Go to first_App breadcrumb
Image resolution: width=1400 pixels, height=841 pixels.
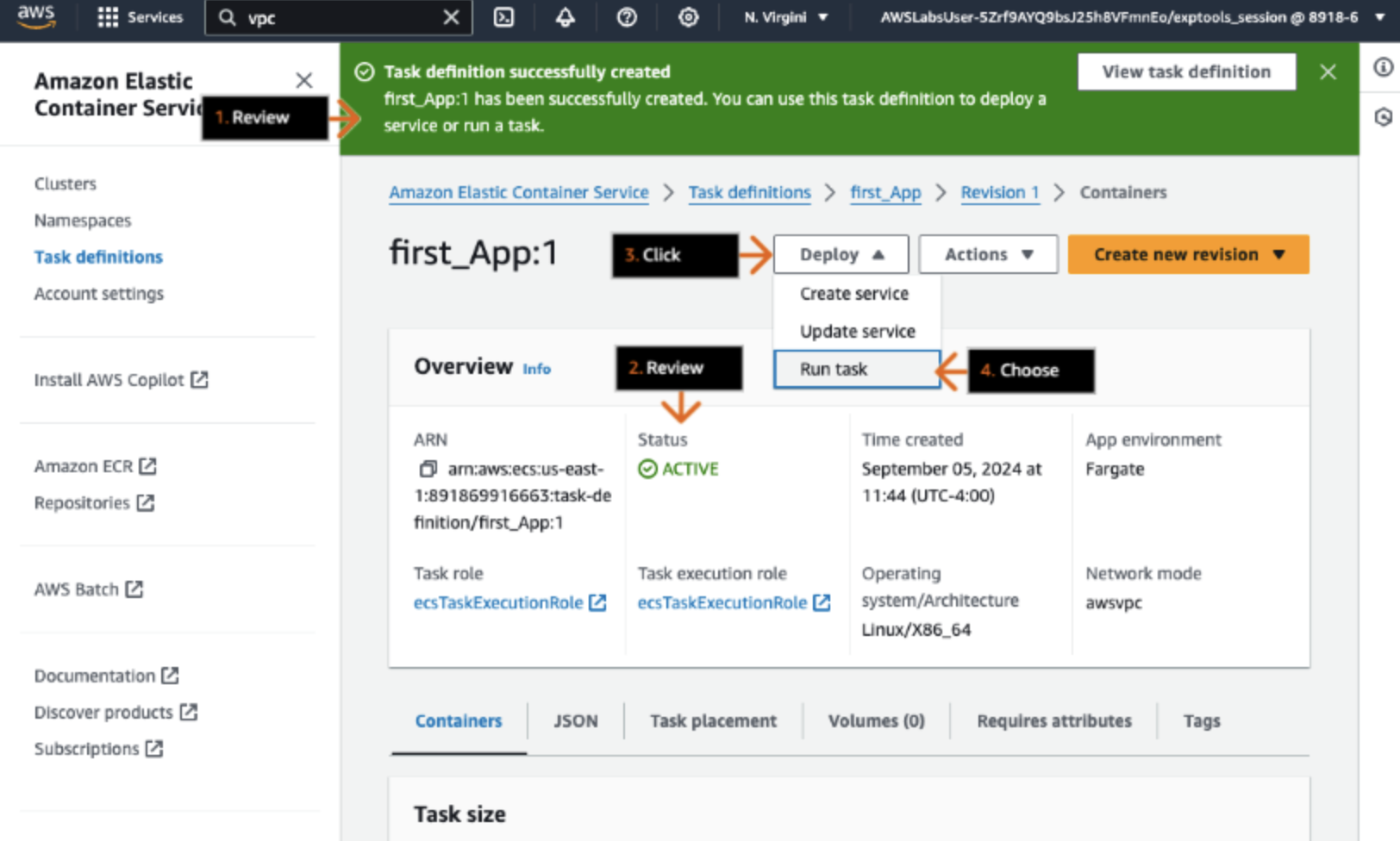pyautogui.click(x=885, y=192)
